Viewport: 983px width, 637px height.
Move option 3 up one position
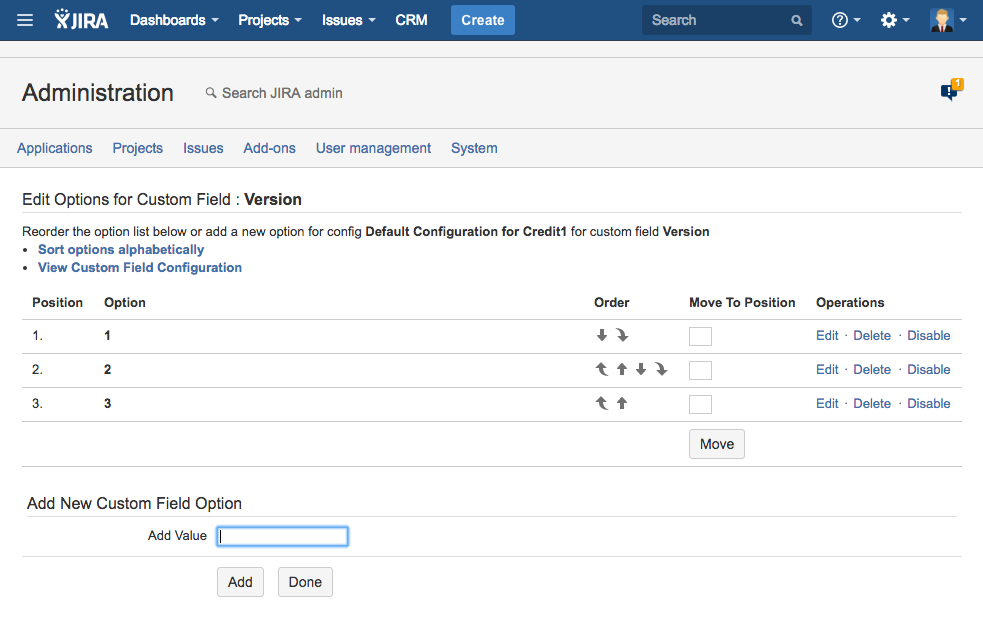pos(622,404)
